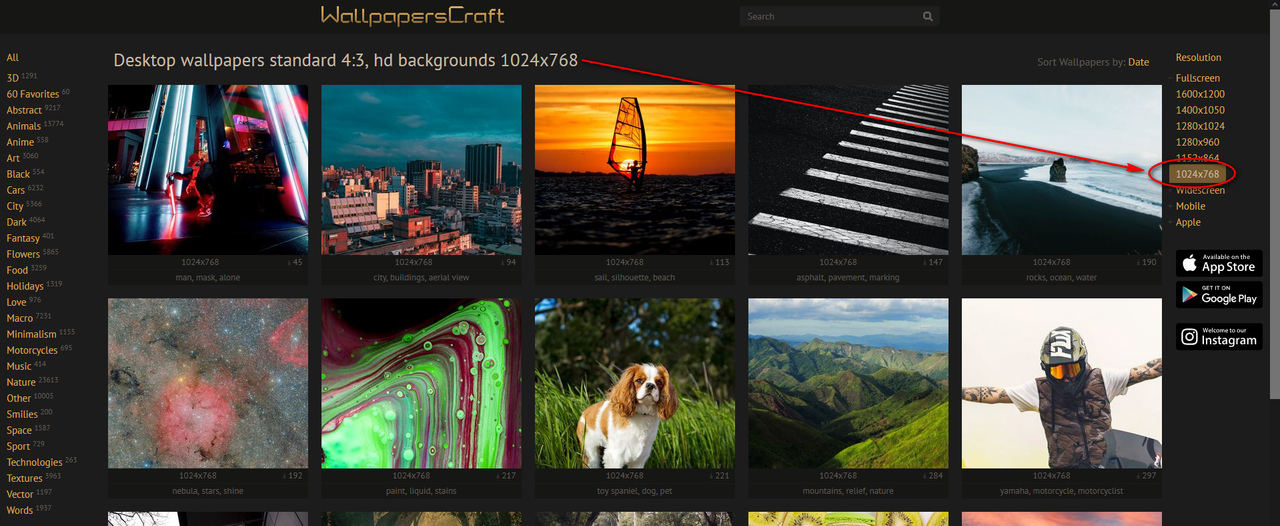This screenshot has height=526, width=1280.
Task: Open the Food category
Action: click(17, 270)
